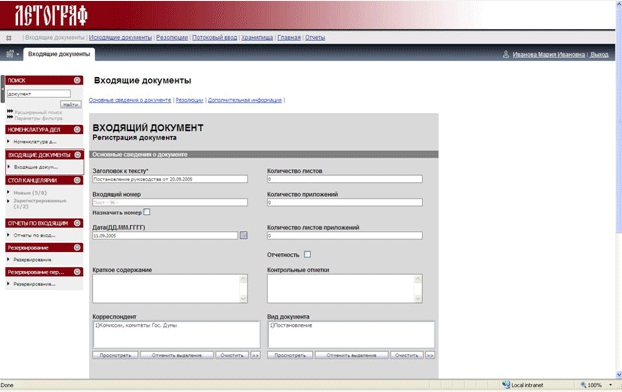Open the Резервирование... tree item in last panel

34,284
